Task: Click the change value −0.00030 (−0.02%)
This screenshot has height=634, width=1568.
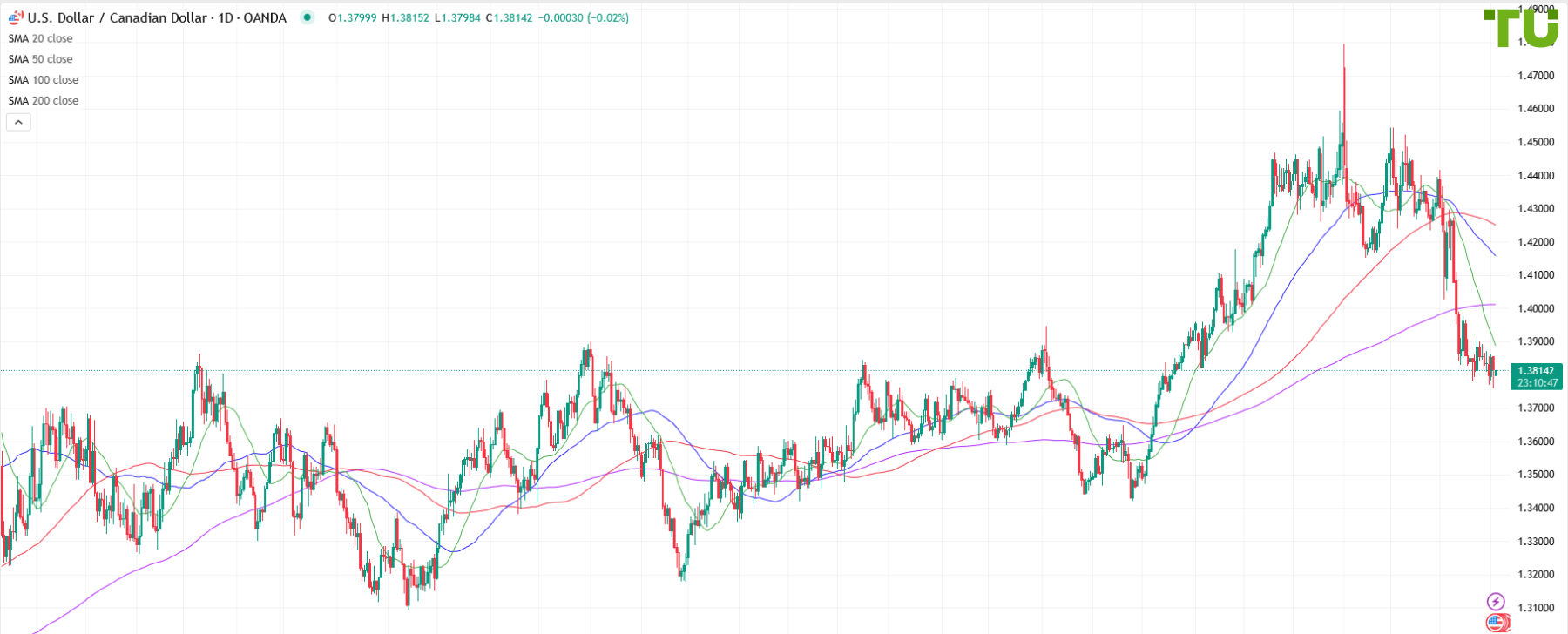Action: (x=582, y=17)
